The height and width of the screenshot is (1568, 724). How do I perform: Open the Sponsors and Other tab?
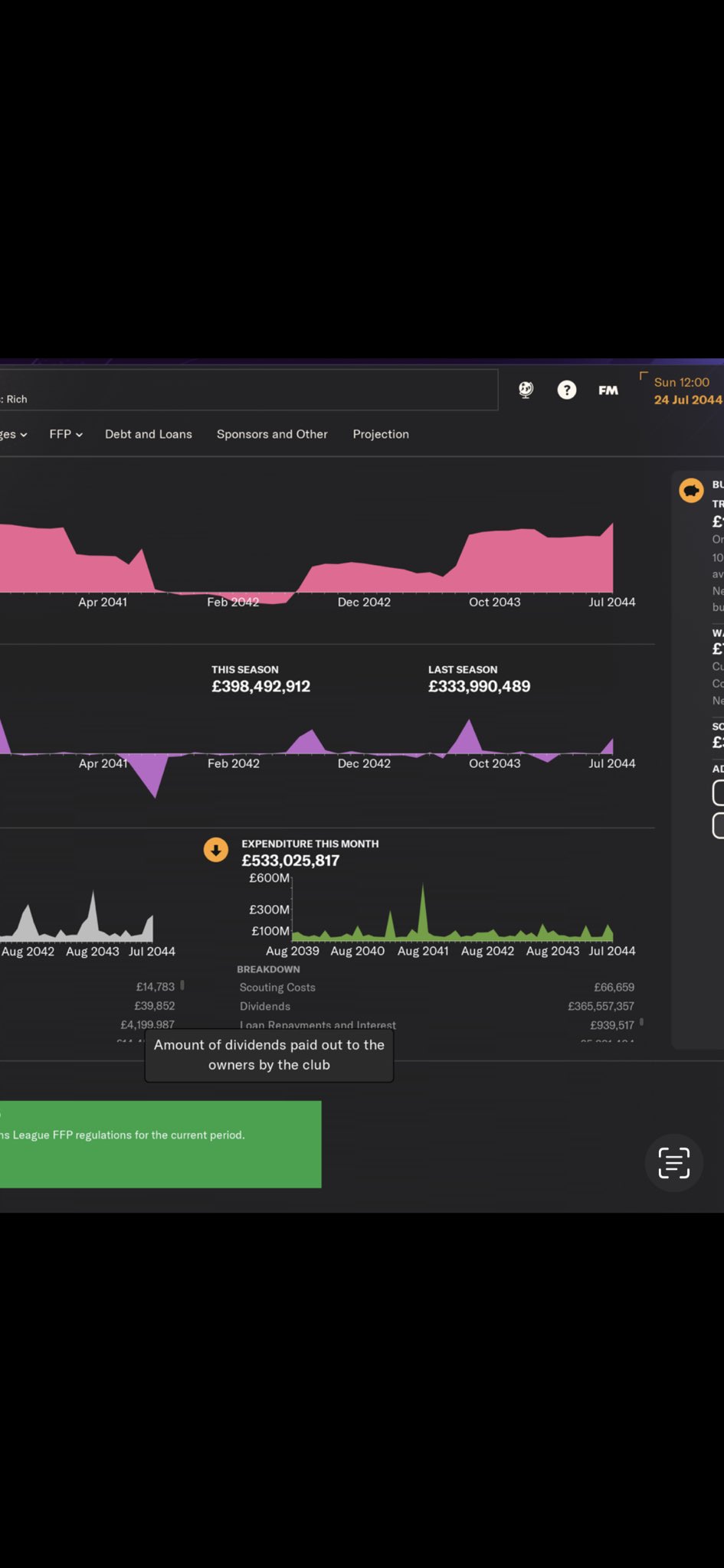coord(272,434)
